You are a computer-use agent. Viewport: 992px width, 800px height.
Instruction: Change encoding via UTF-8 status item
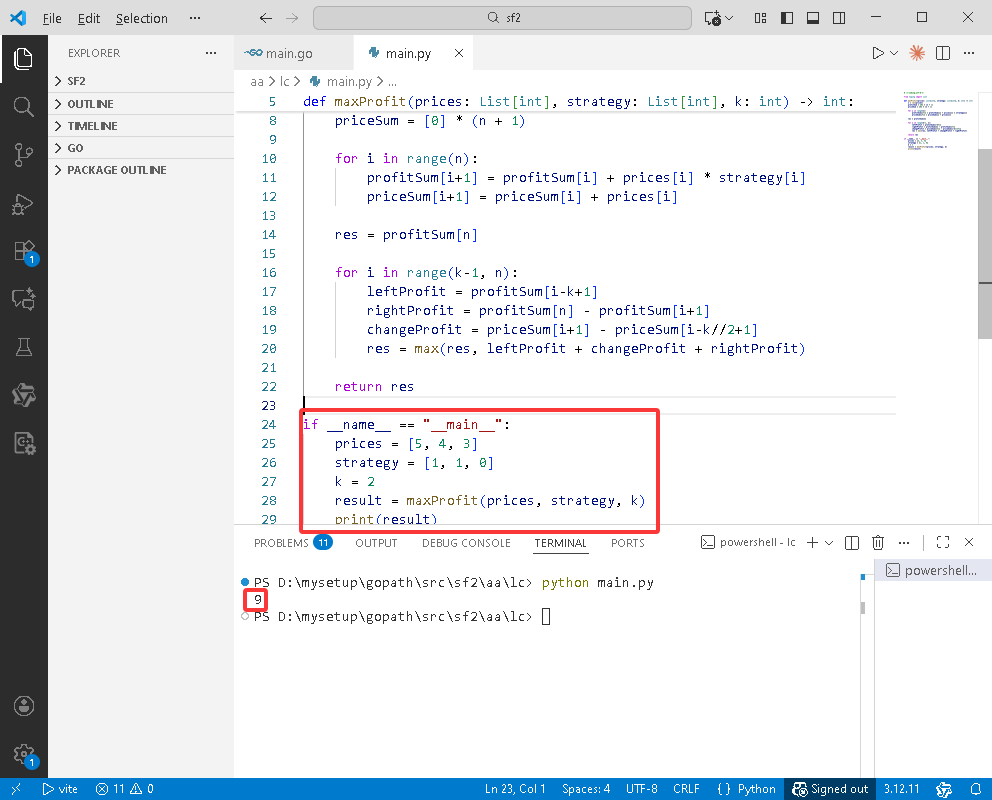click(x=642, y=789)
